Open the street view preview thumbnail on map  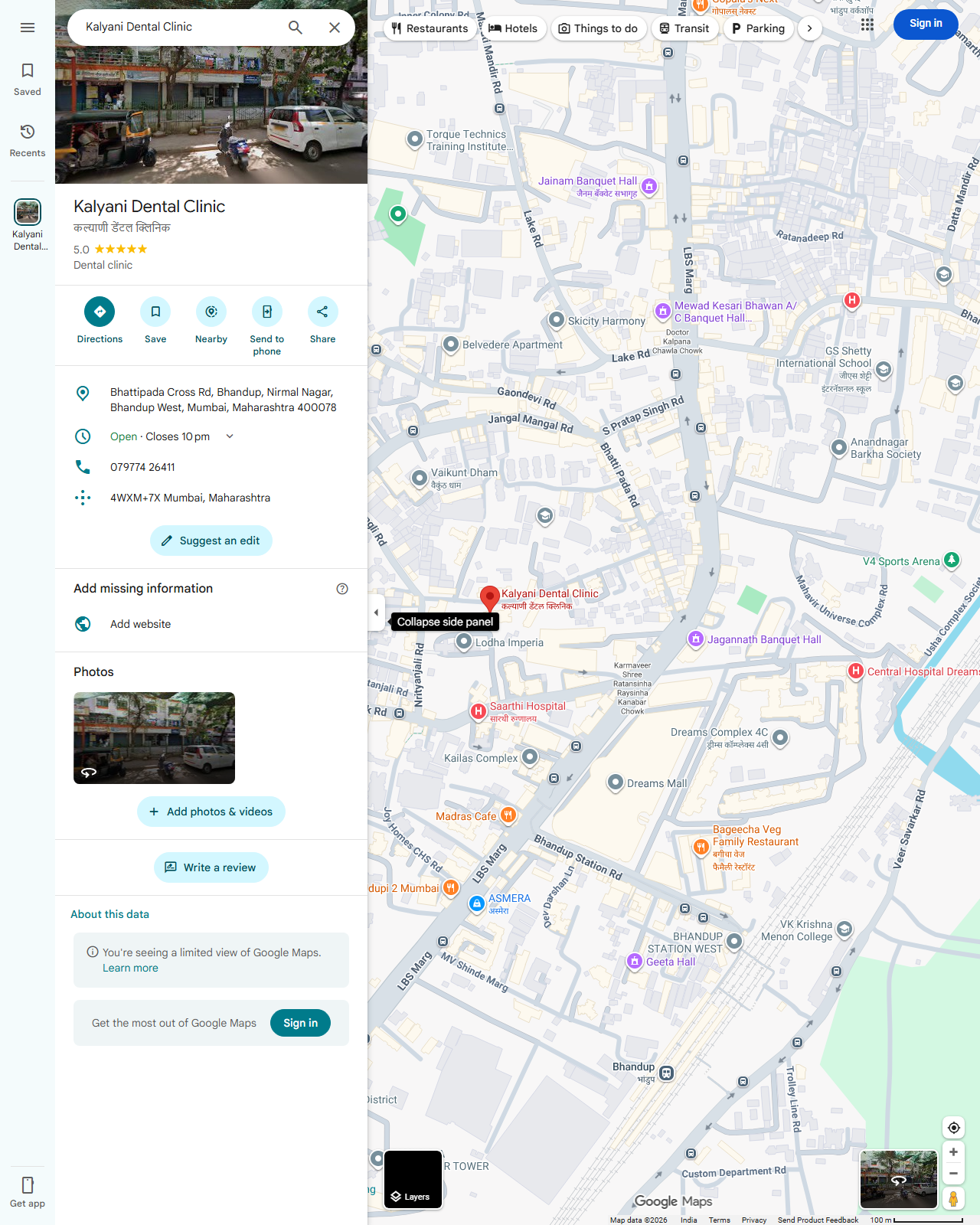899,1179
